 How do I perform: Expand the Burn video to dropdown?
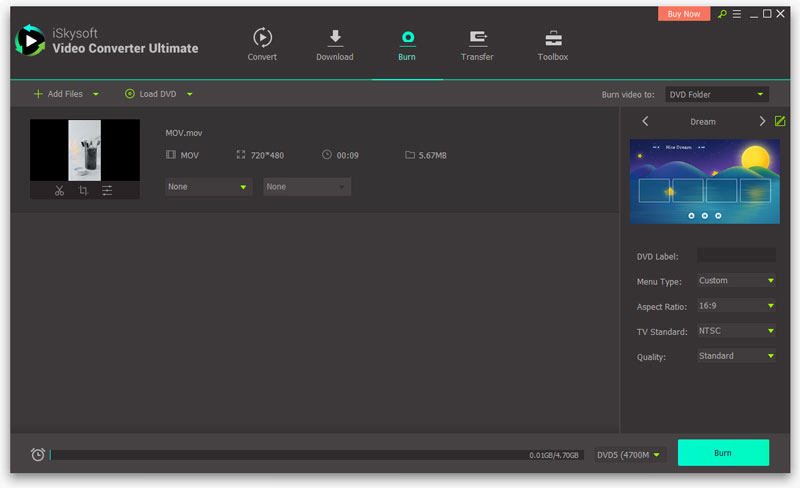tap(717, 94)
